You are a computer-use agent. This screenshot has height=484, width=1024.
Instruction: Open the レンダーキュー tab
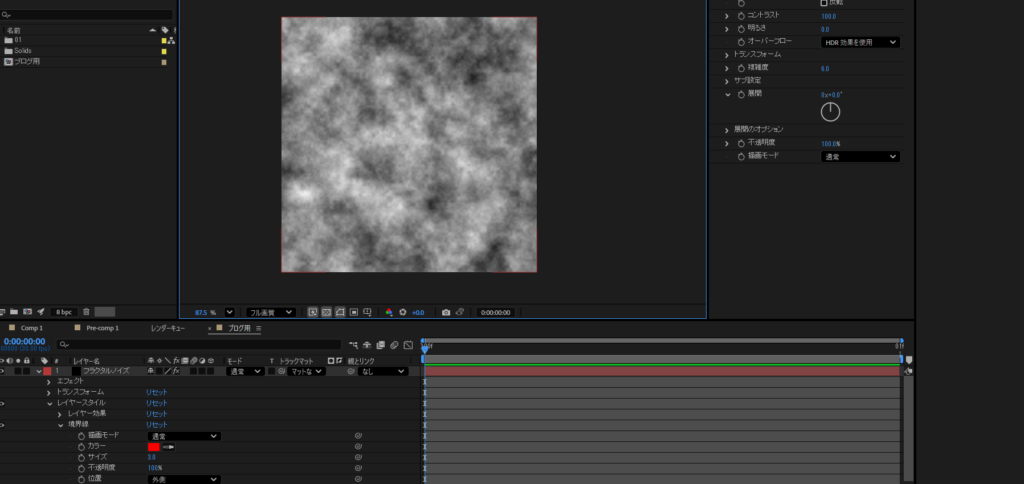(x=168, y=328)
